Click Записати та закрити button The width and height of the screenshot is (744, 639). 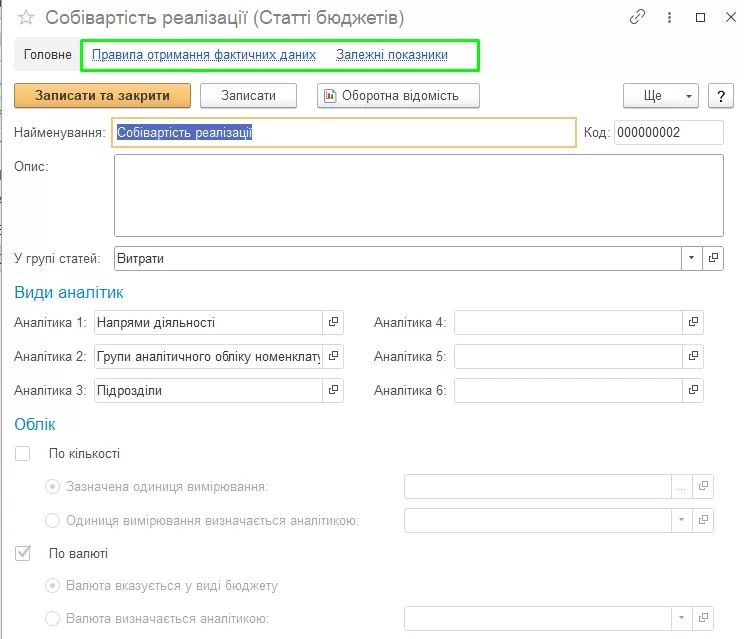[102, 96]
